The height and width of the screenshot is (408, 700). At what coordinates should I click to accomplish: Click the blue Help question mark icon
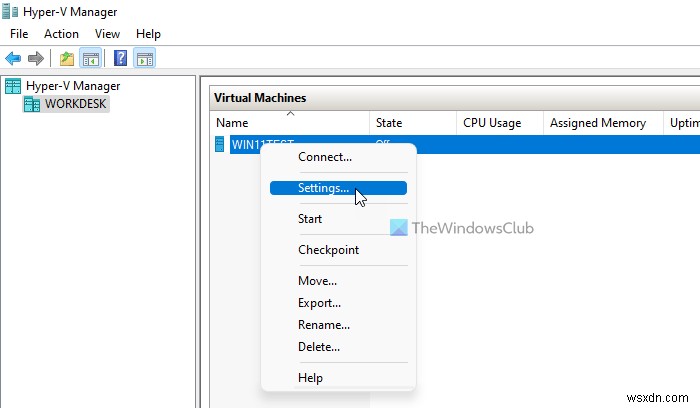click(121, 58)
